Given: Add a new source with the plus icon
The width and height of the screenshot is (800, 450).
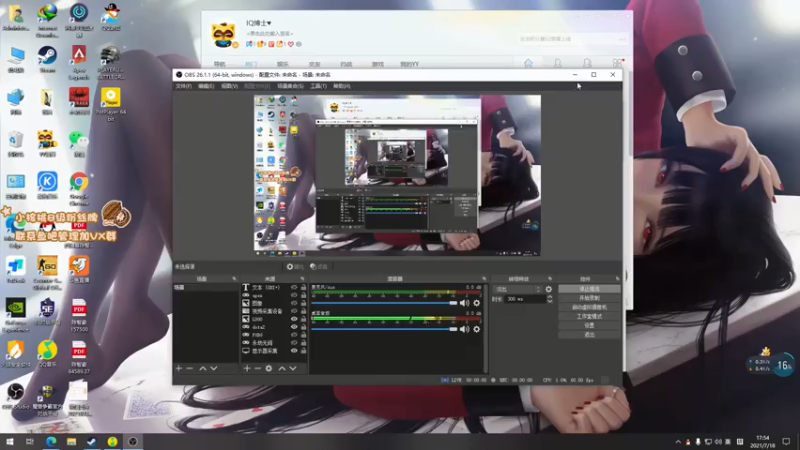Looking at the screenshot, I should tap(247, 368).
